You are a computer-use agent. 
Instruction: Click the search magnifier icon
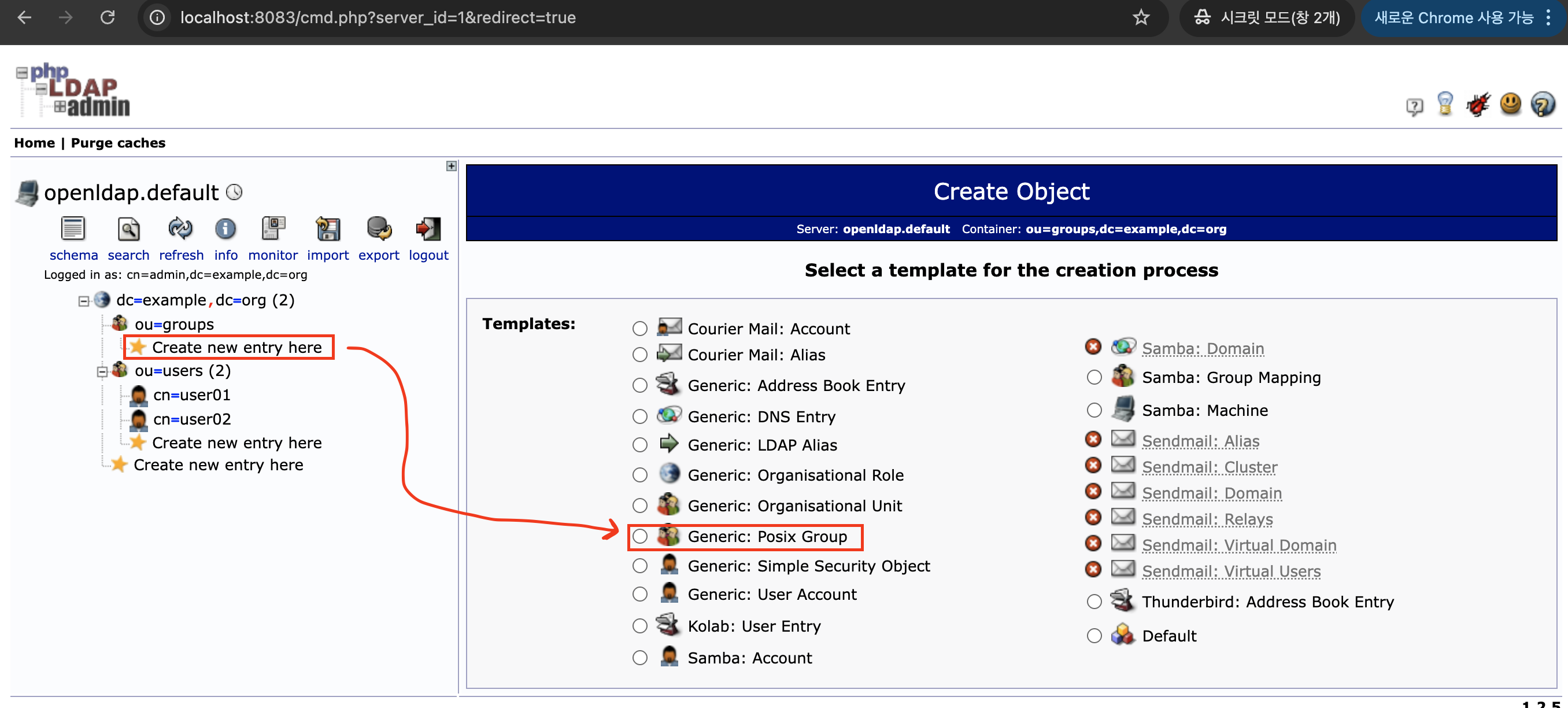pyautogui.click(x=128, y=230)
